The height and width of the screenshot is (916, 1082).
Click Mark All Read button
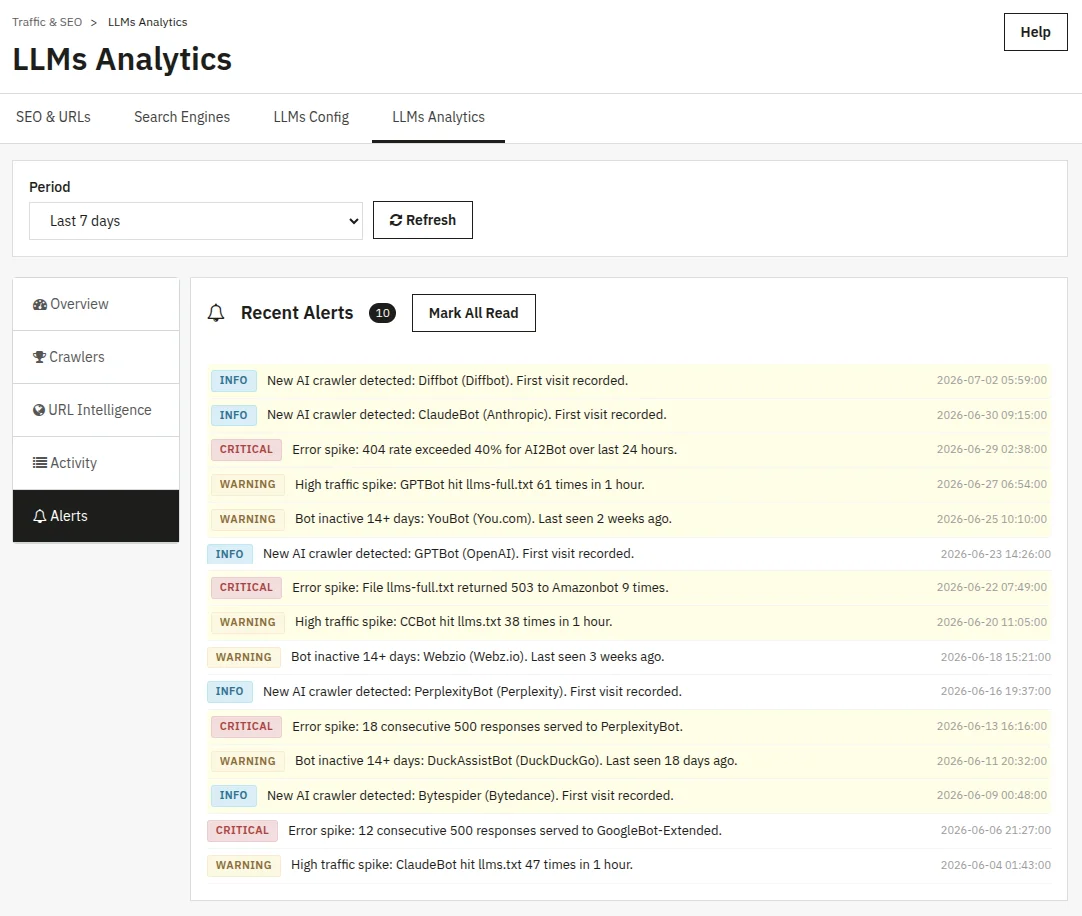[x=473, y=313]
